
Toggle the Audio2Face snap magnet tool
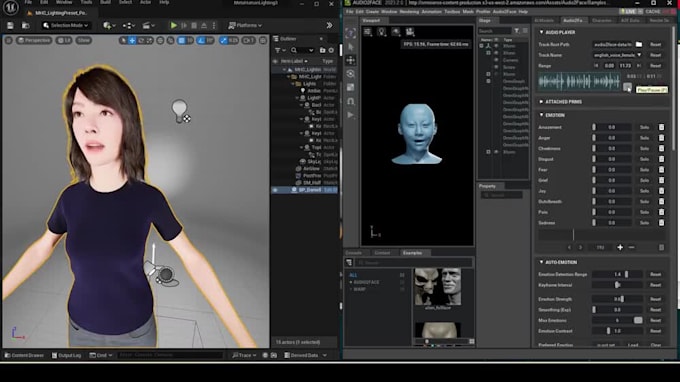click(351, 101)
